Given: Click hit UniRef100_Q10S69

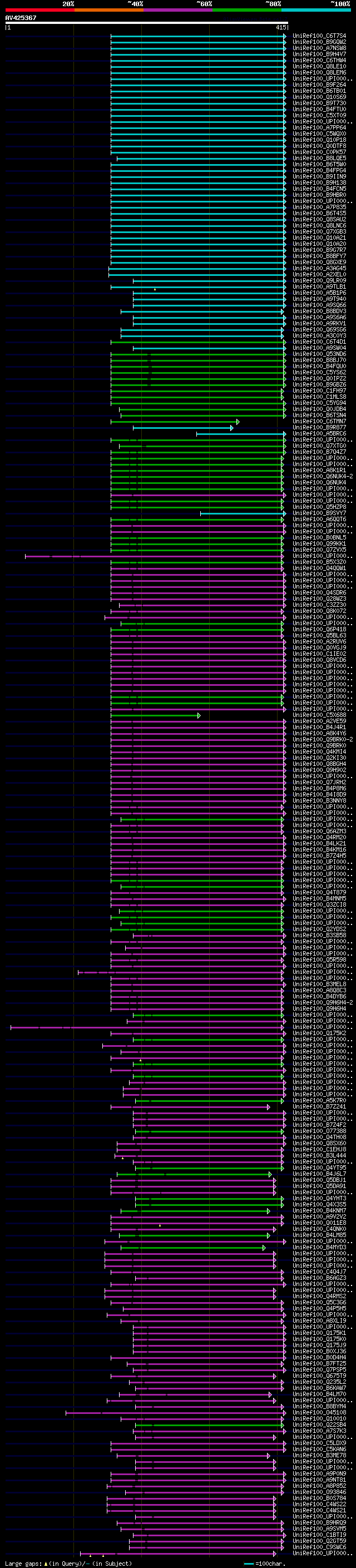Looking at the screenshot, I should click(x=319, y=97).
